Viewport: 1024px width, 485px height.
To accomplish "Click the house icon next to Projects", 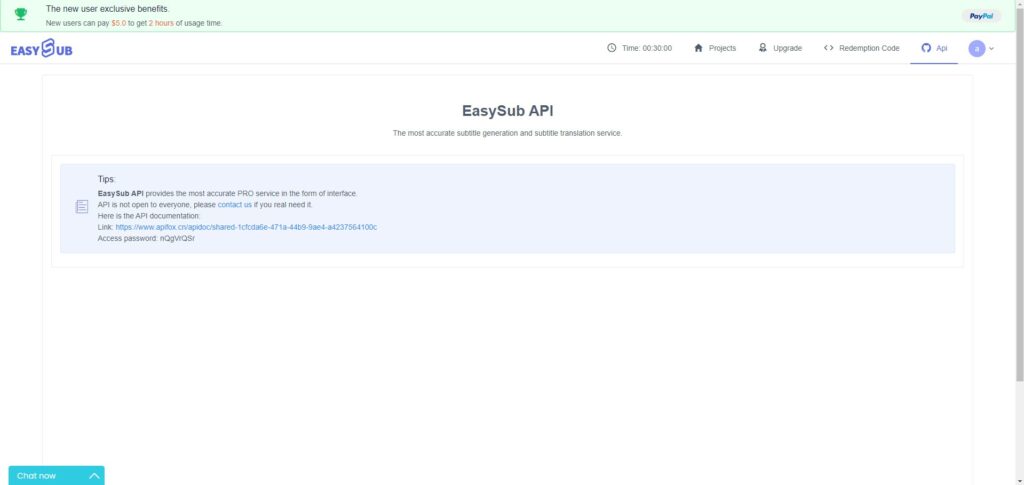I will pyautogui.click(x=698, y=48).
